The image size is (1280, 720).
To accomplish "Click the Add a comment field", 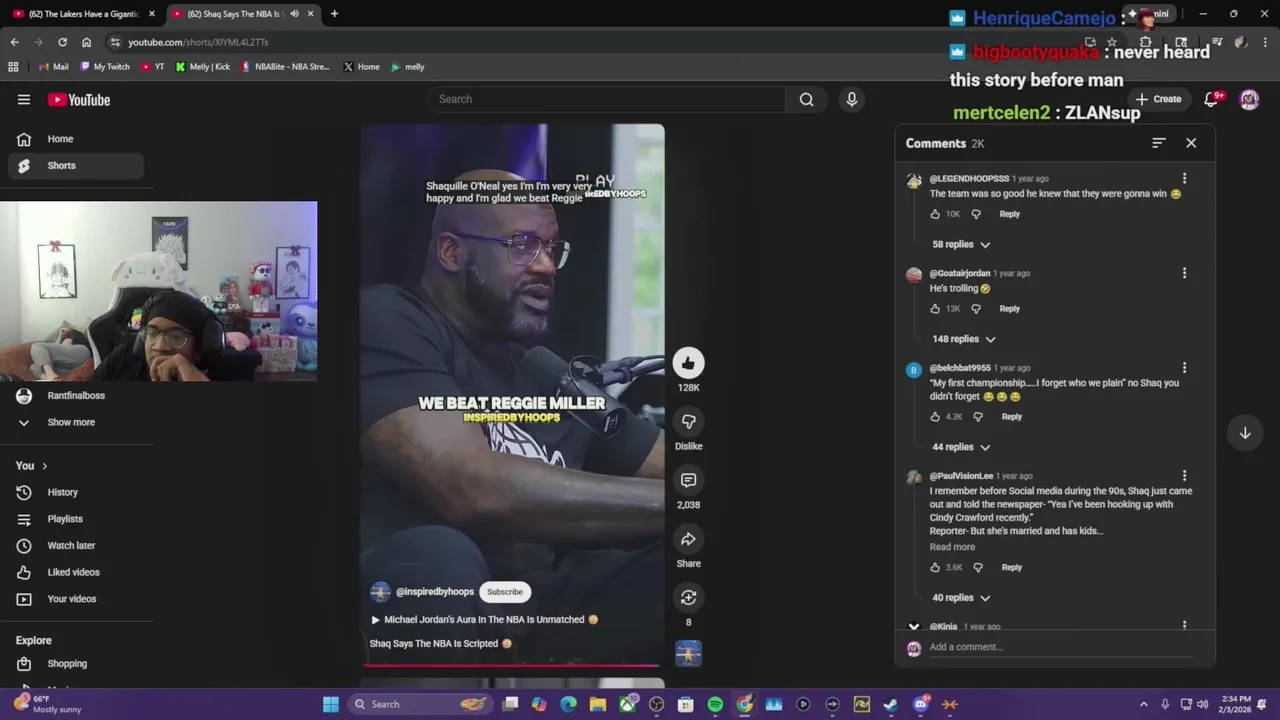I will coord(1060,647).
